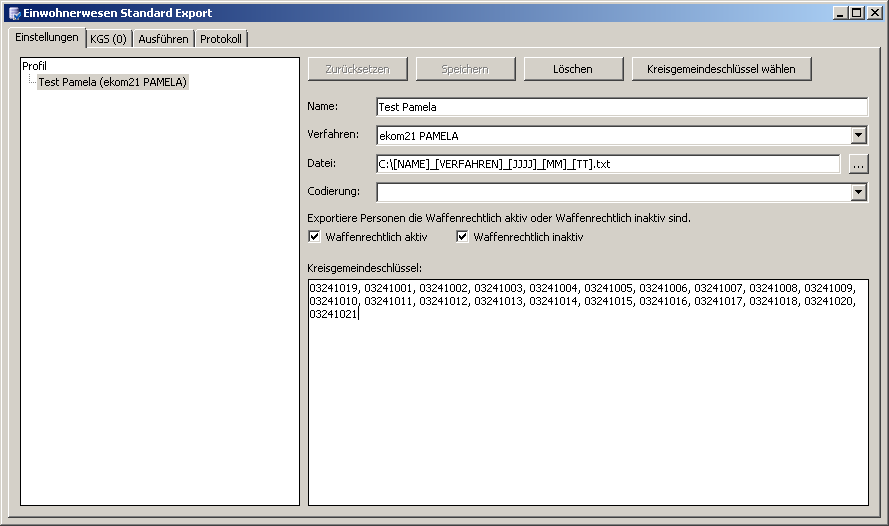Maximize the Einwohnerwesen Standard Export window
889x526 pixels.
coord(857,13)
